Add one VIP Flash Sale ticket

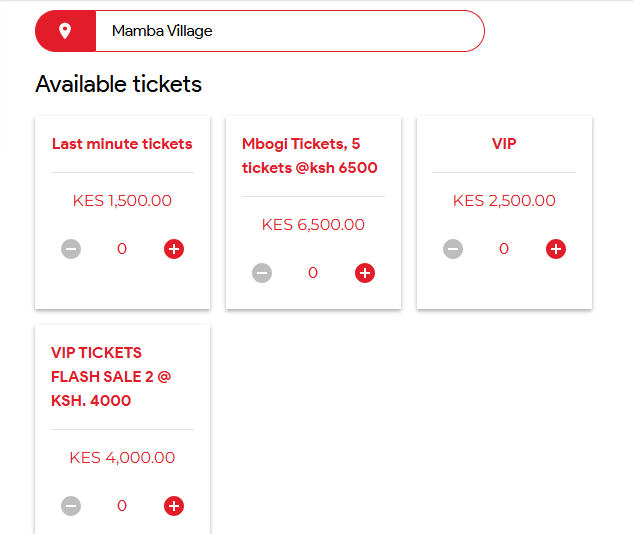coord(174,506)
